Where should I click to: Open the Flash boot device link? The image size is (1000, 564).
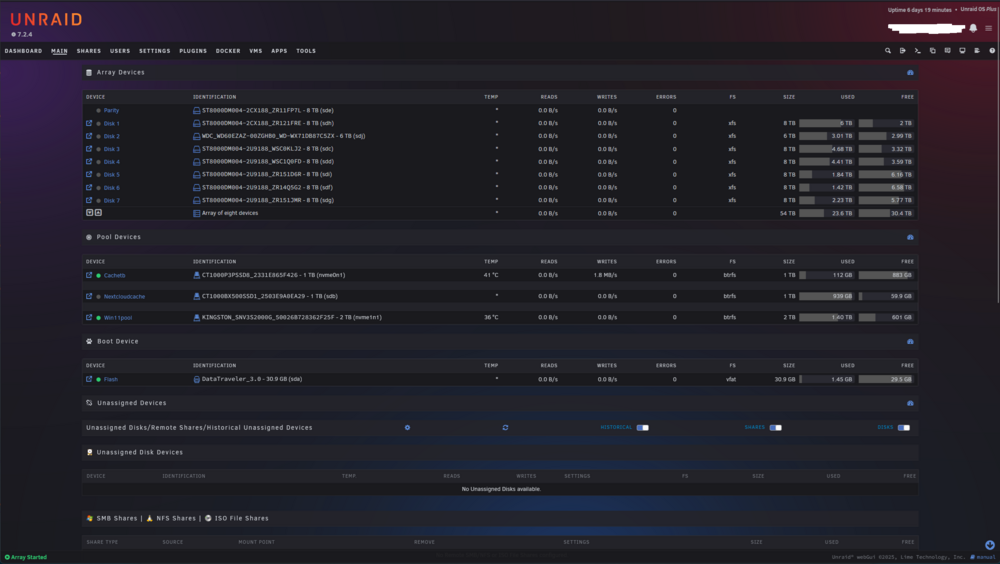tap(111, 379)
